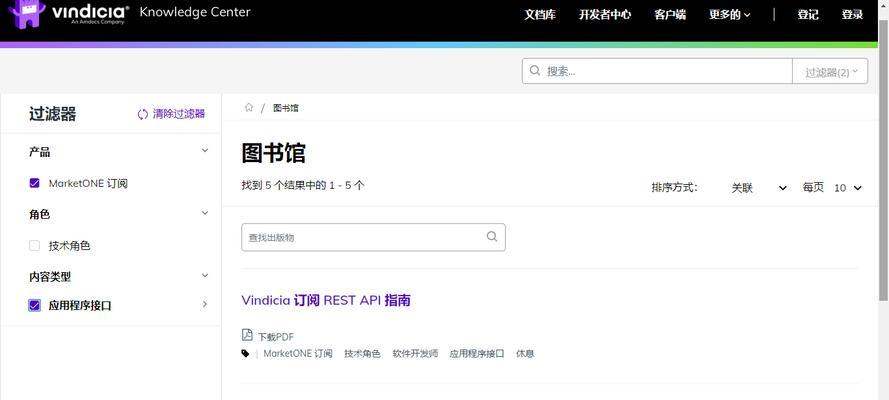
Task: Open the 开发者中心 menu item
Action: pyautogui.click(x=604, y=15)
